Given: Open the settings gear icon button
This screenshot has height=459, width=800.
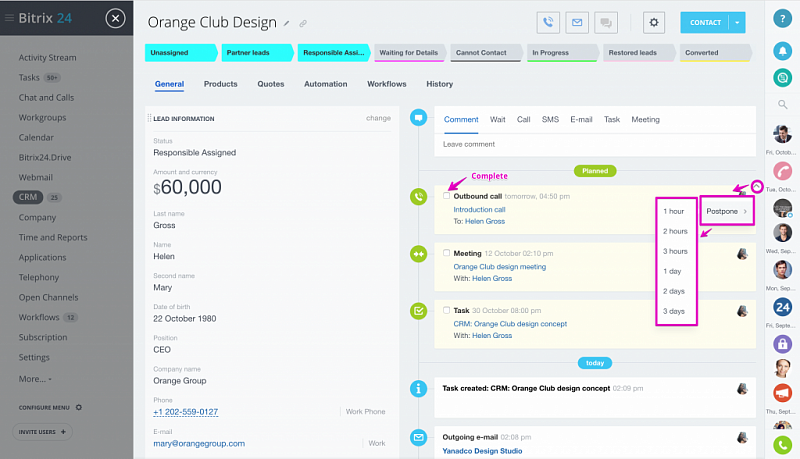Looking at the screenshot, I should coord(654,22).
